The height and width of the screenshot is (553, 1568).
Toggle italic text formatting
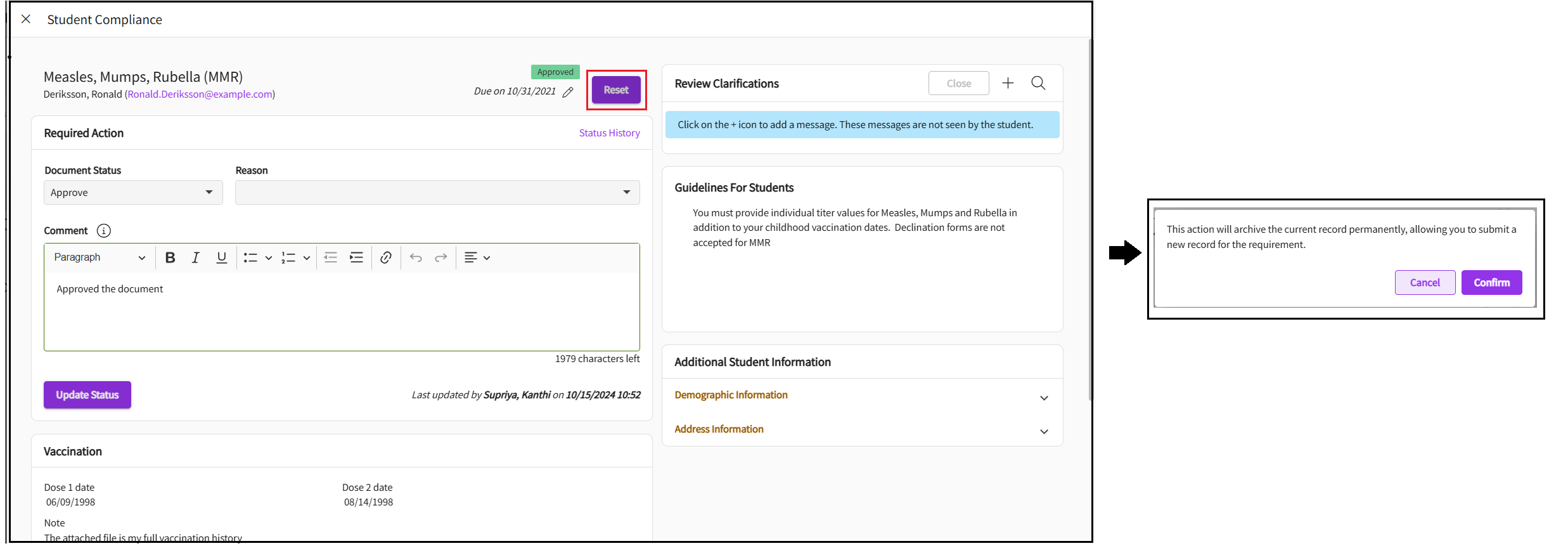click(196, 257)
